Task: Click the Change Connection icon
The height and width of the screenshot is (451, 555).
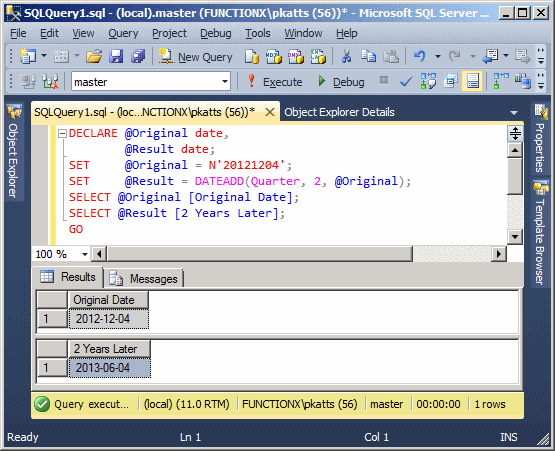Action: pos(50,82)
